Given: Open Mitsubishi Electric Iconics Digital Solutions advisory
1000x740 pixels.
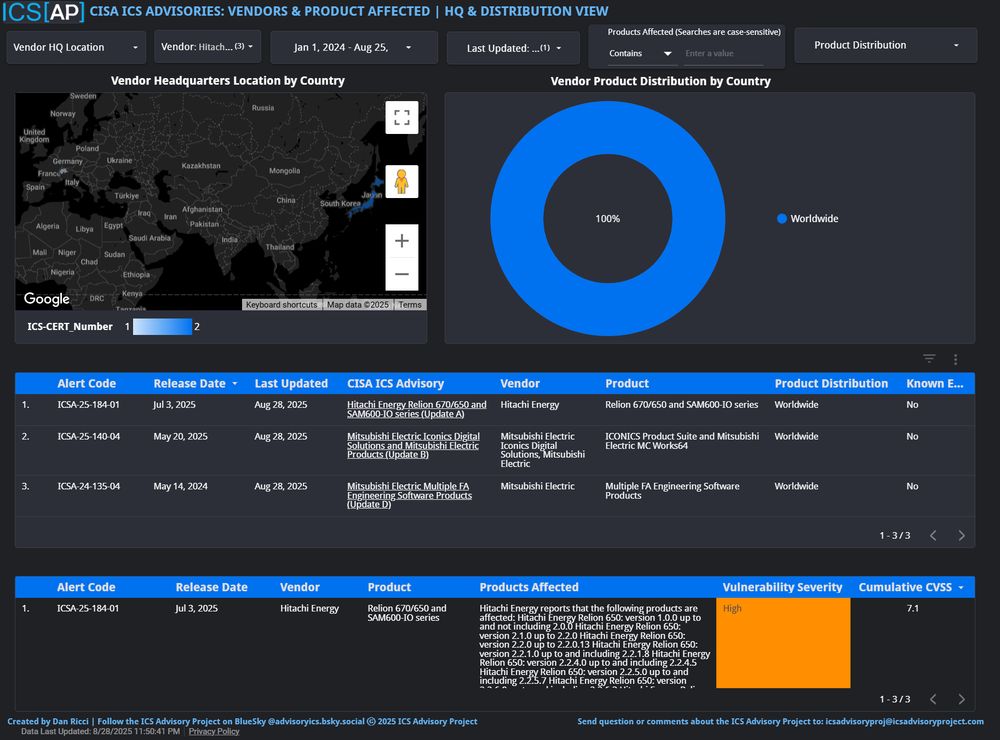Looking at the screenshot, I should (x=413, y=445).
